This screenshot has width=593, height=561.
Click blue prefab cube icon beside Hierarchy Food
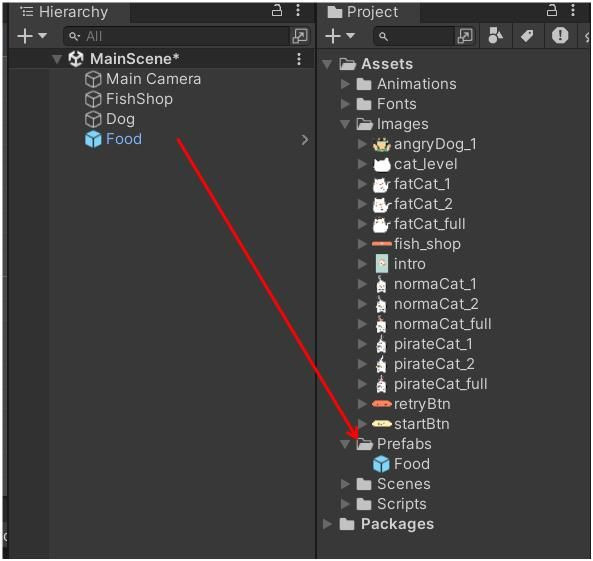[x=93, y=139]
